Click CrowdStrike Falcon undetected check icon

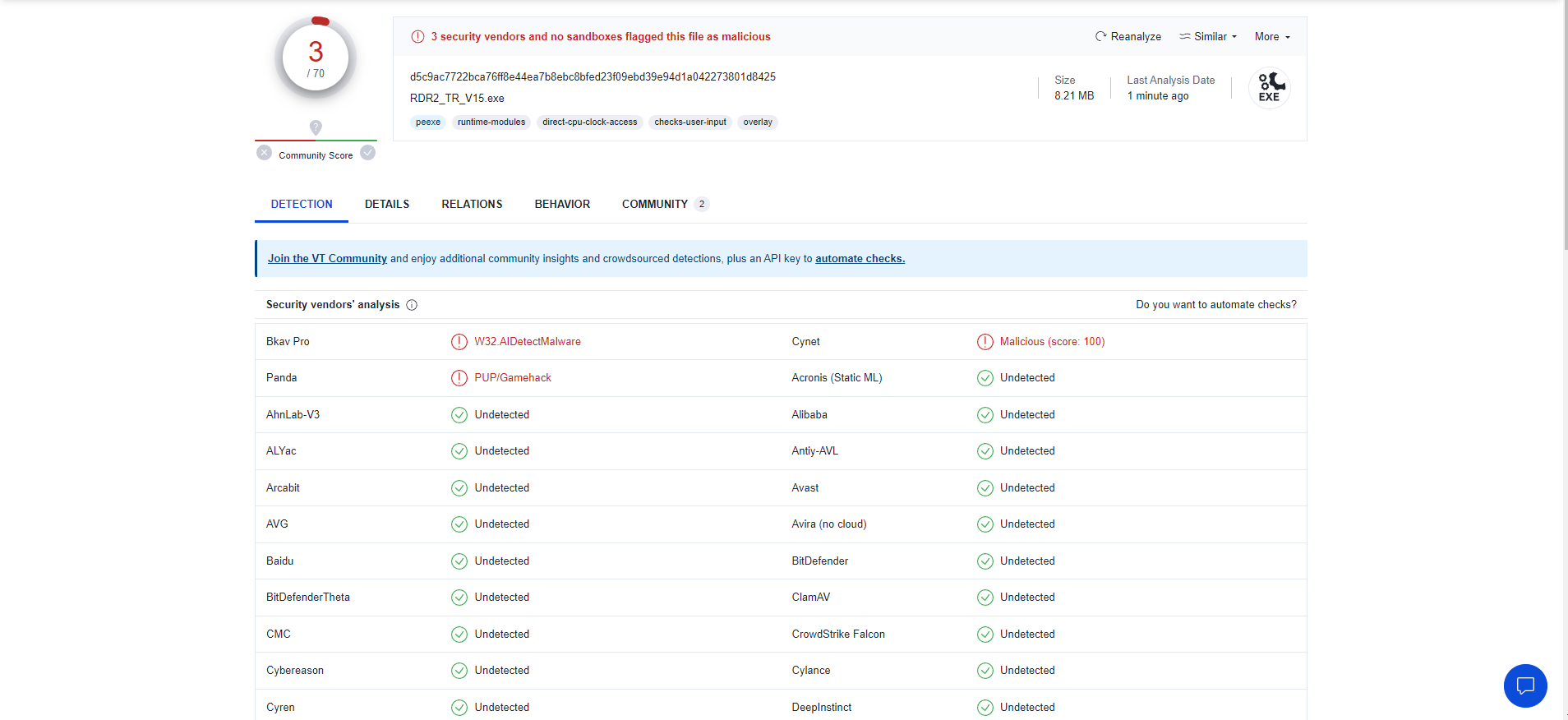pyautogui.click(x=985, y=635)
